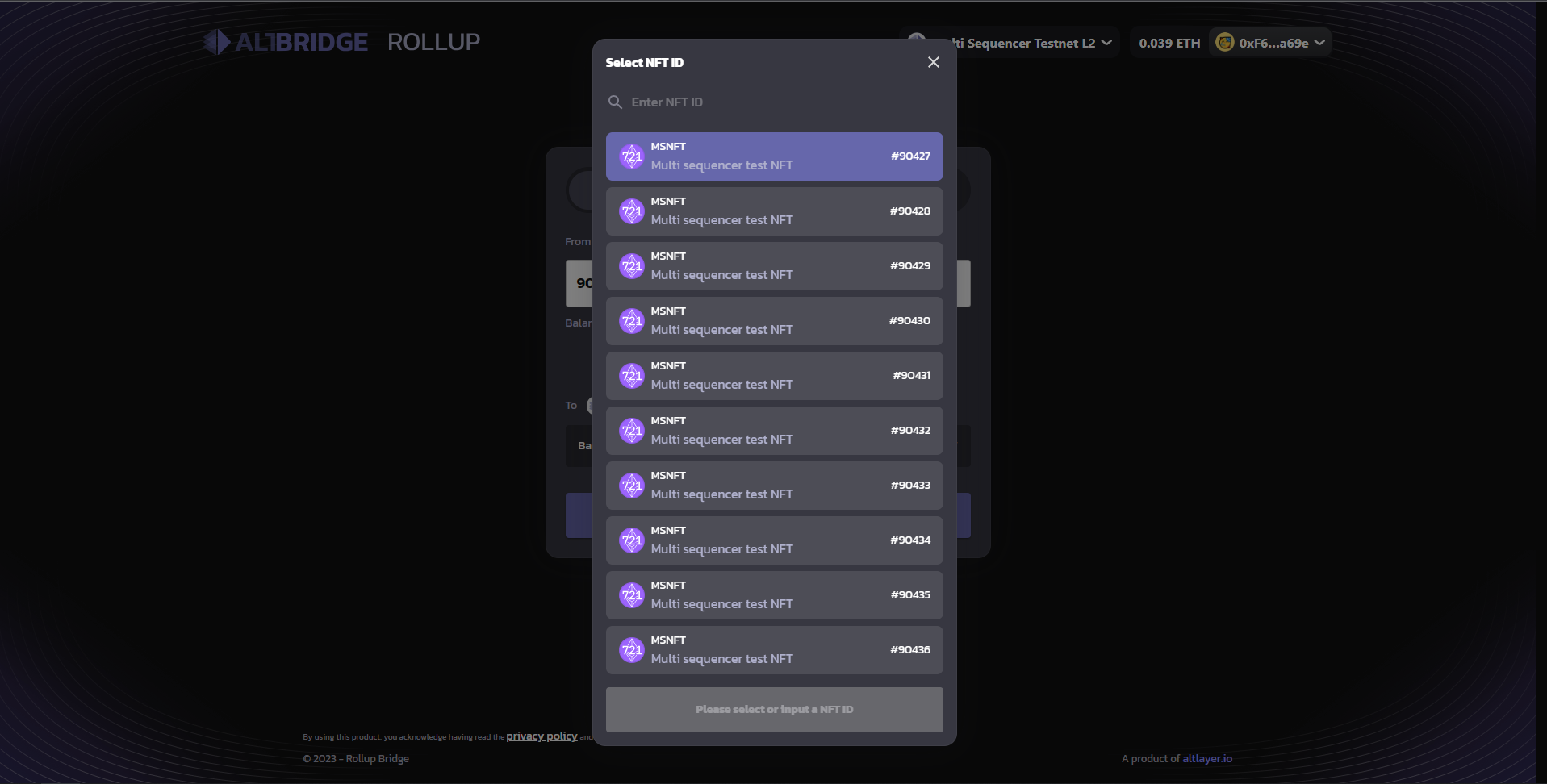Expand the Sequencer Testnet L2 network dropdown
The width and height of the screenshot is (1547, 784).
1009,43
